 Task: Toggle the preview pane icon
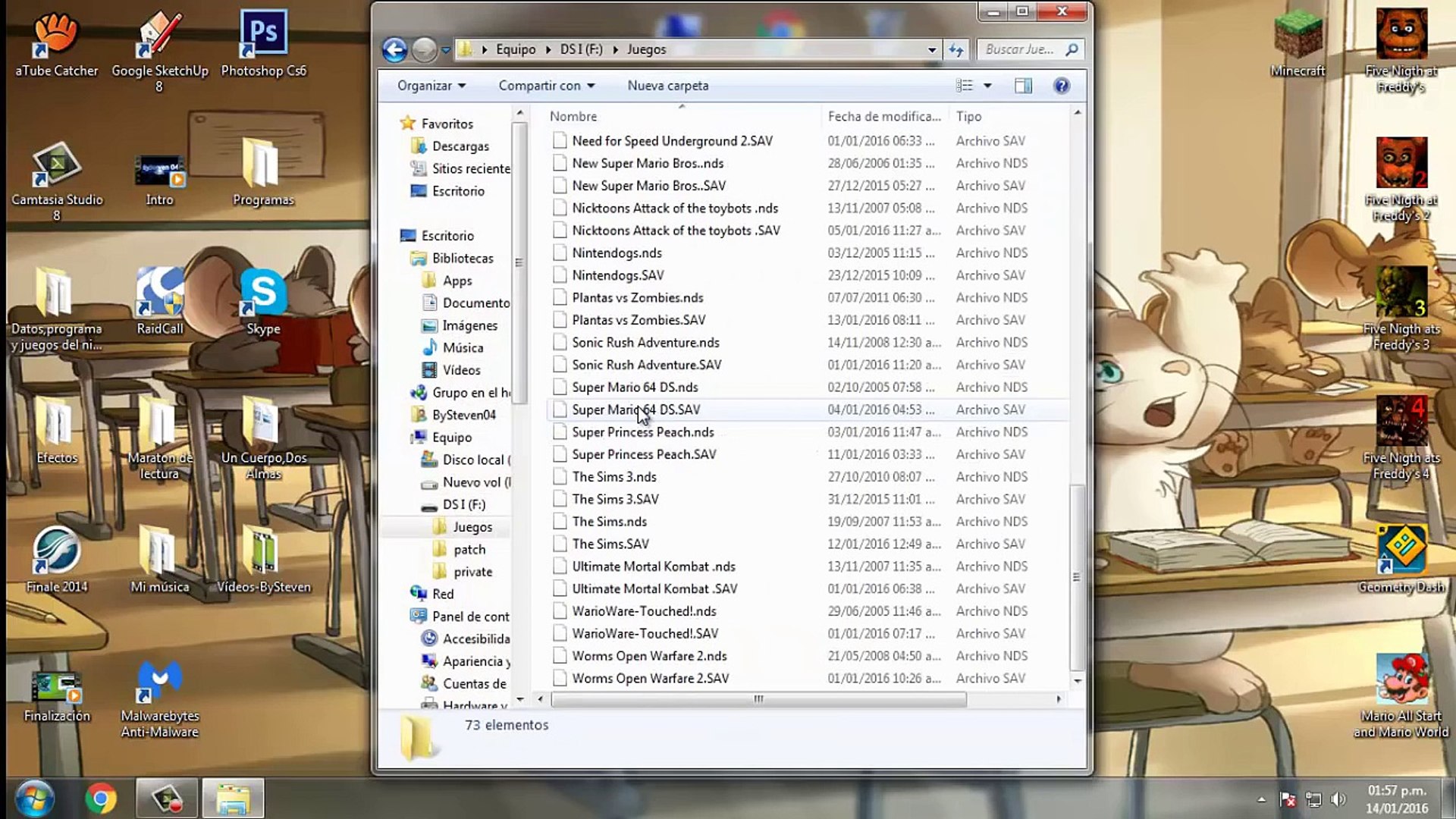click(1023, 86)
